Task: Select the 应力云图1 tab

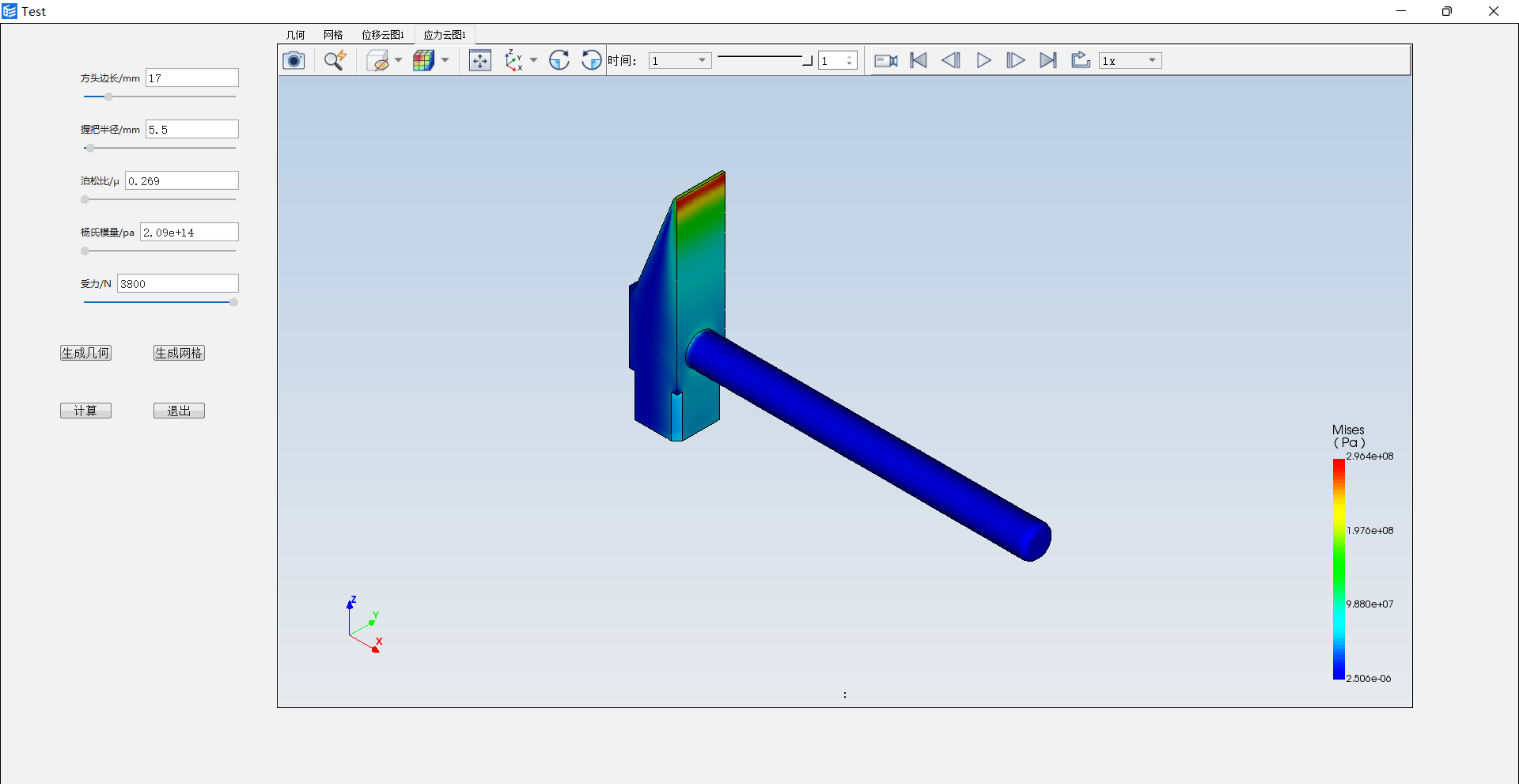Action: click(x=445, y=35)
